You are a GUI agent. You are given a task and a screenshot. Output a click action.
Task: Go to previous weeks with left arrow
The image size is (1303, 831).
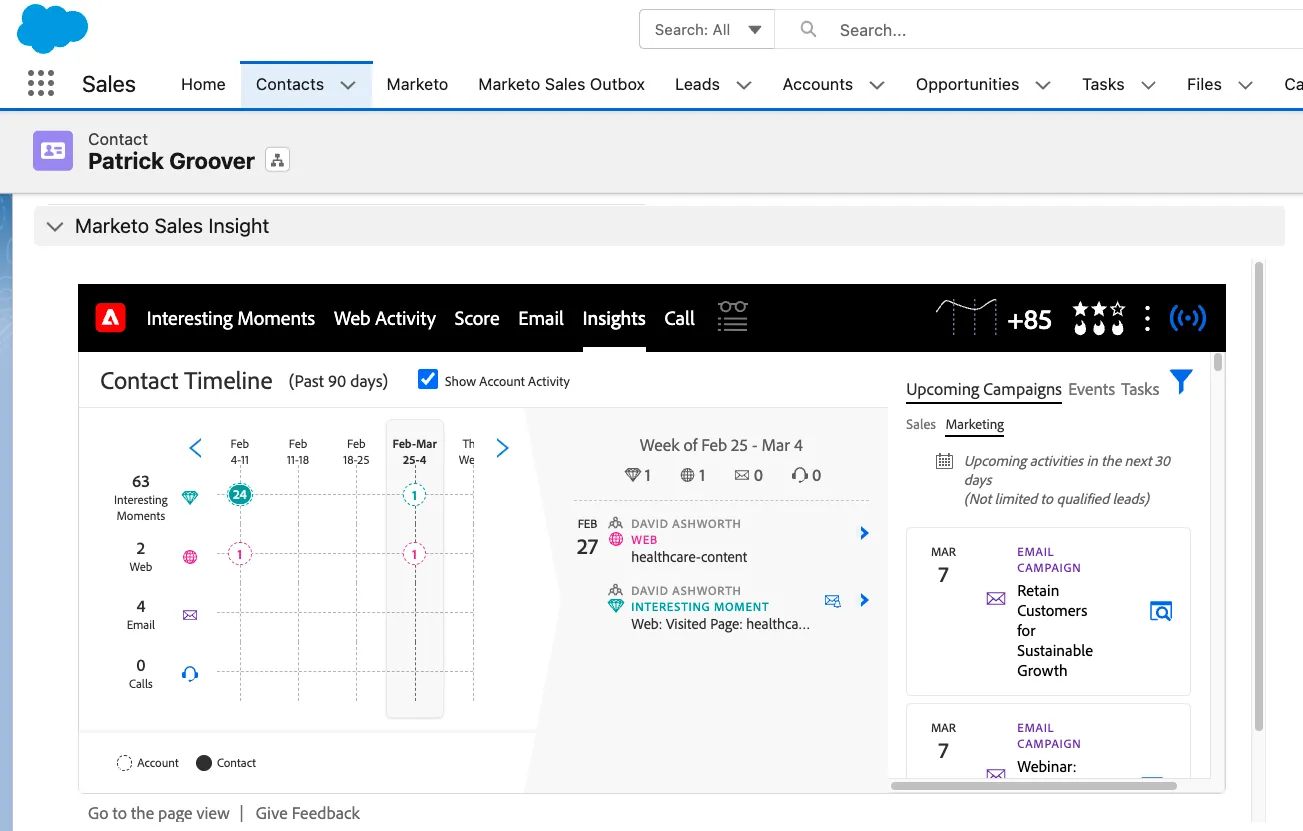(x=196, y=448)
